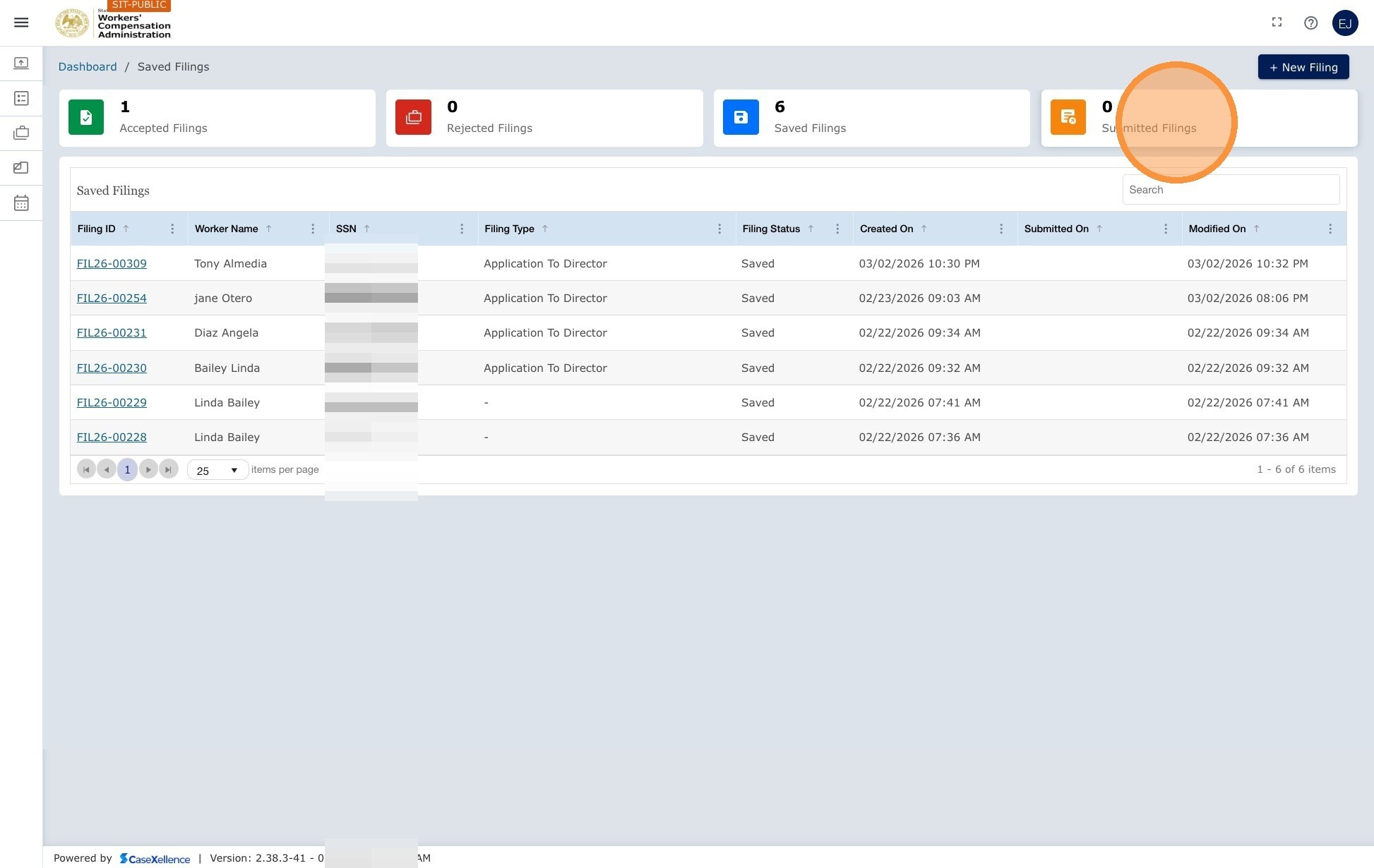The image size is (1374, 868).
Task: Click jane Otero worker name cell
Action: (x=223, y=298)
